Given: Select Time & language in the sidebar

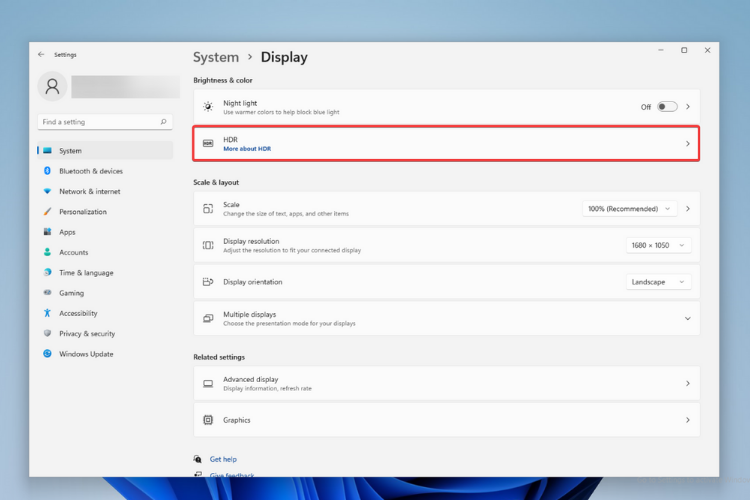Looking at the screenshot, I should (86, 273).
